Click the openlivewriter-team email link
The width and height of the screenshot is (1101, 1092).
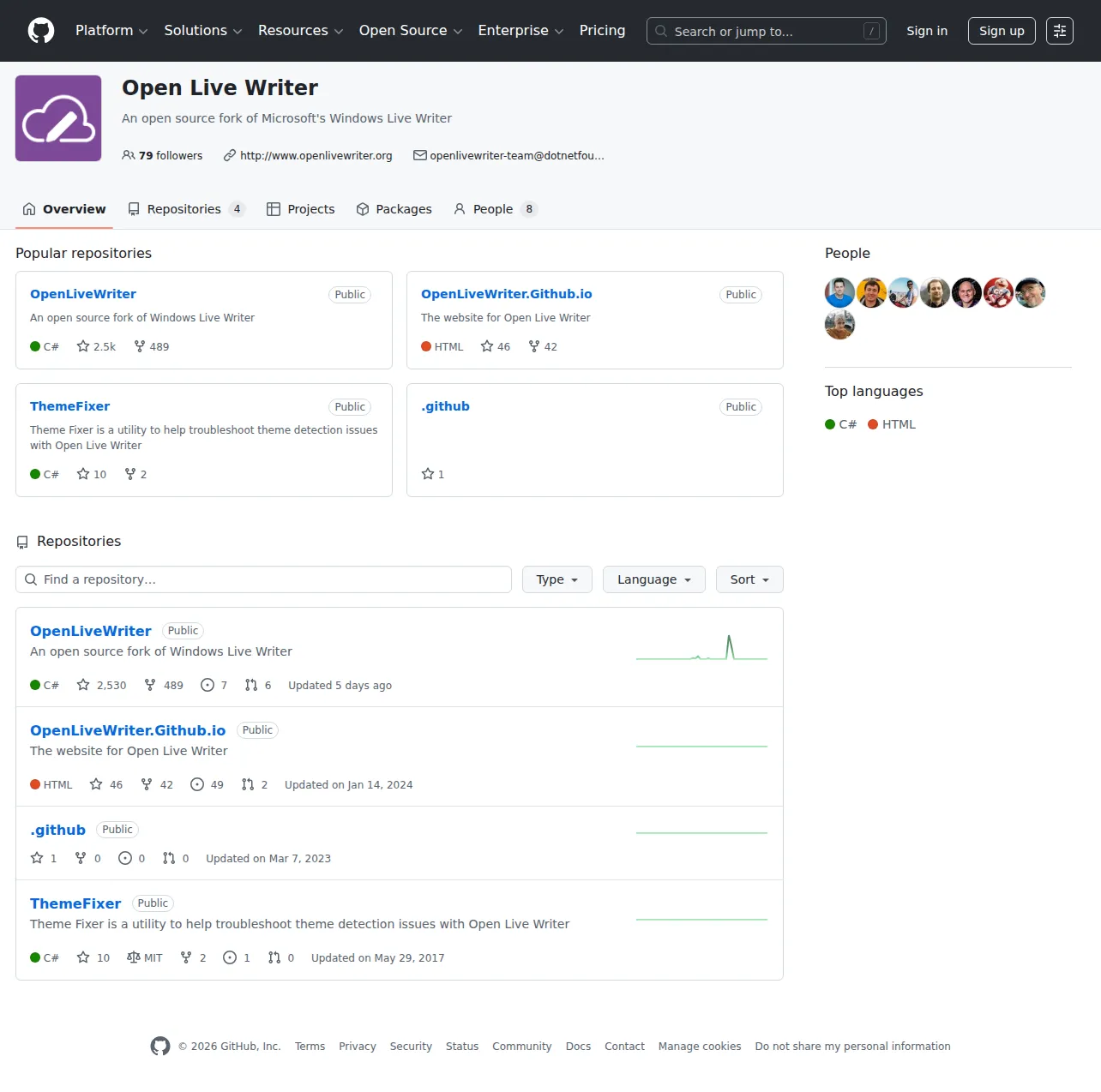coord(517,156)
